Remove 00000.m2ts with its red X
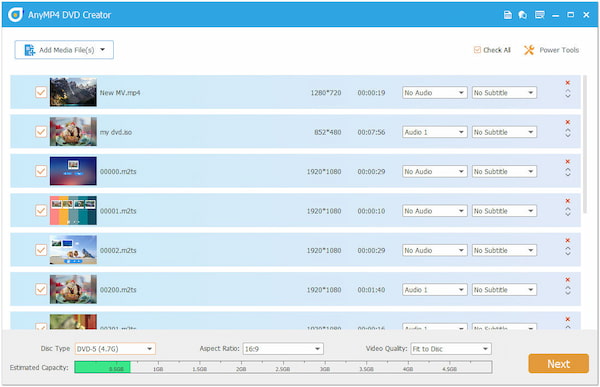The width and height of the screenshot is (600, 387). [567, 162]
